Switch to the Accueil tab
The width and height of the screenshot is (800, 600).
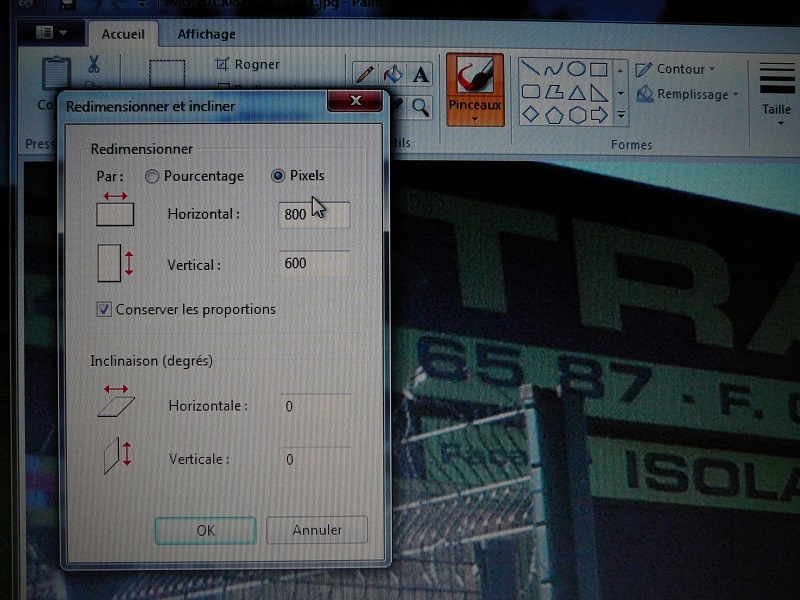[123, 34]
